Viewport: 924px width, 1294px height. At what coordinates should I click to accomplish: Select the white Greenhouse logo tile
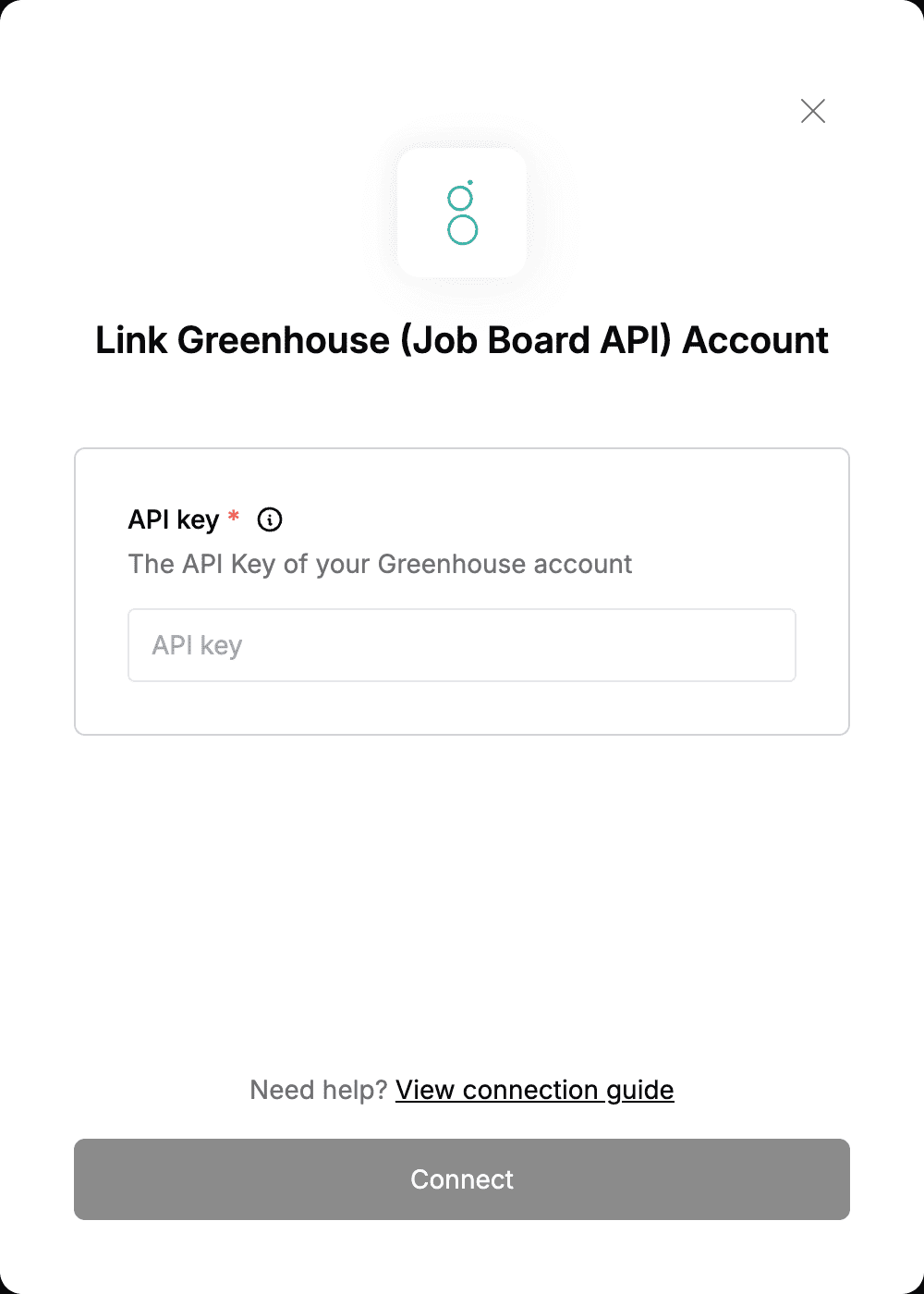click(462, 213)
